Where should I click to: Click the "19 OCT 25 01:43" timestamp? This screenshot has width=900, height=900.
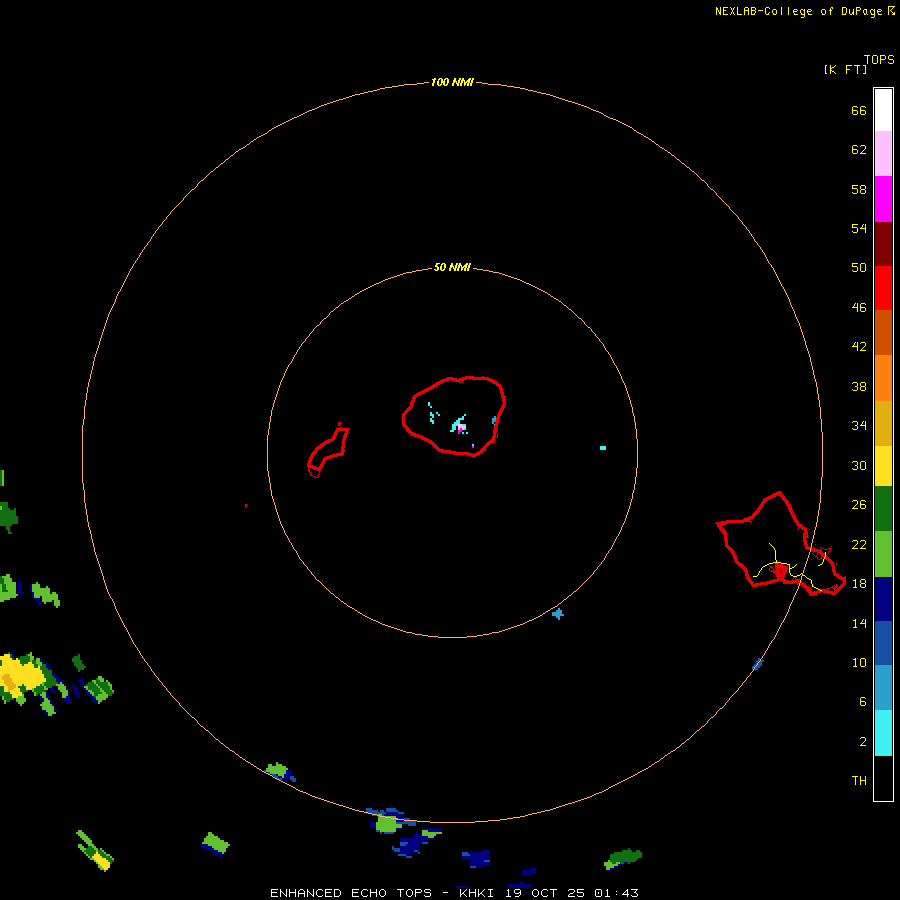572,893
